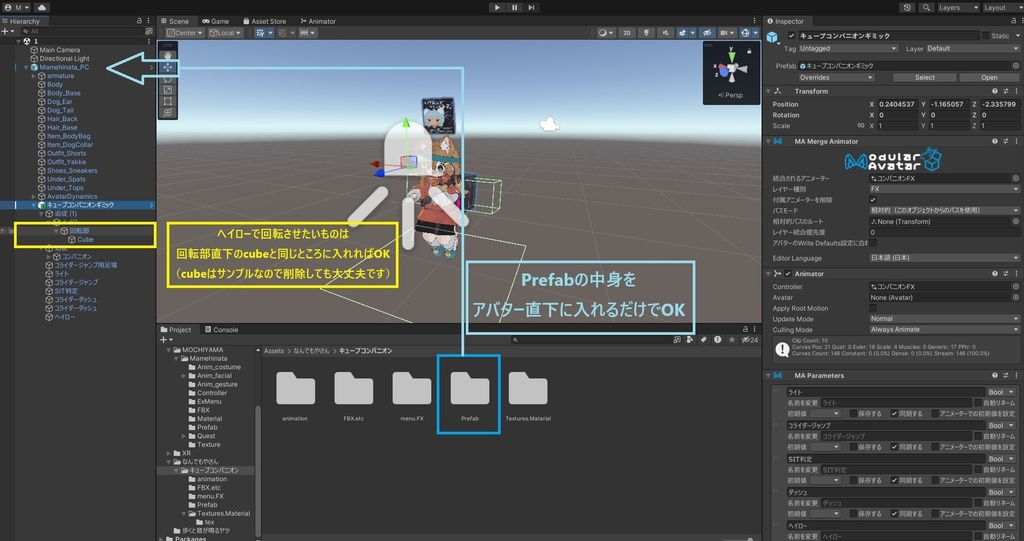The height and width of the screenshot is (541, 1024).
Task: Click the Position X input field
Action: [x=897, y=104]
